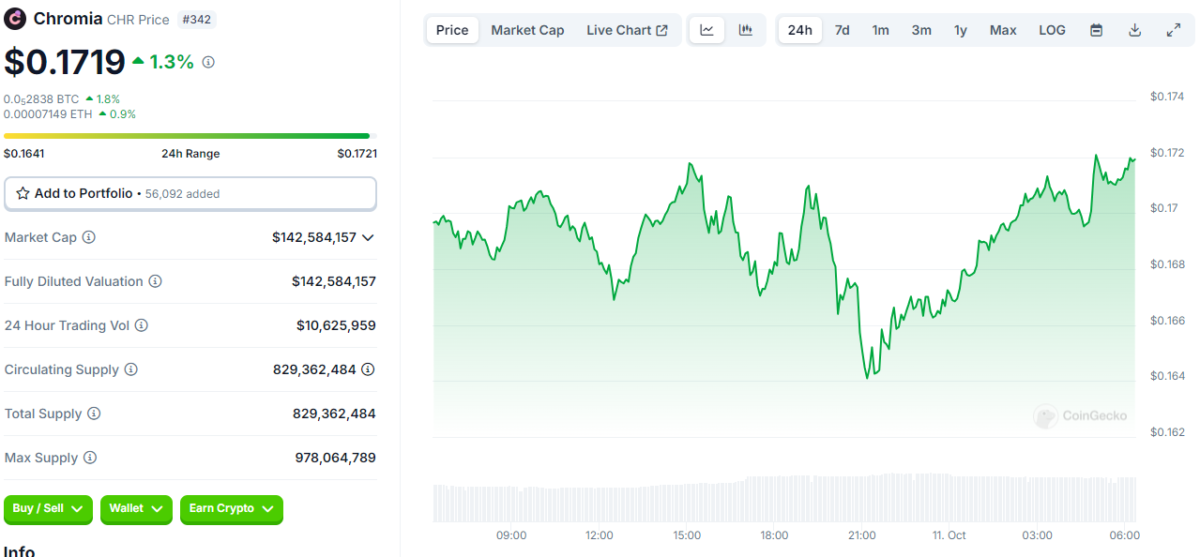Viewport: 1200px width, 557px height.
Task: Show Total Supply info icon
Action: point(93,413)
